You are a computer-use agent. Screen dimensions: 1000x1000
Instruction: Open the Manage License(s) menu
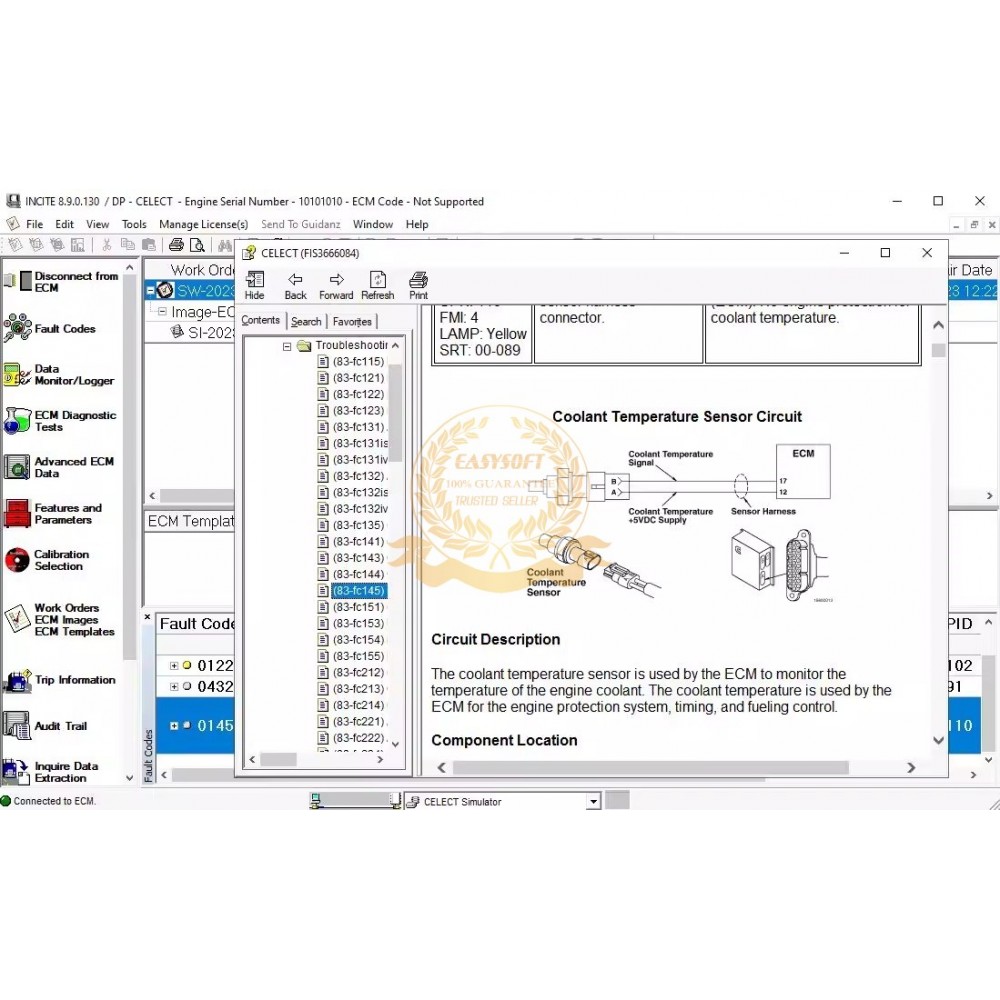point(203,224)
